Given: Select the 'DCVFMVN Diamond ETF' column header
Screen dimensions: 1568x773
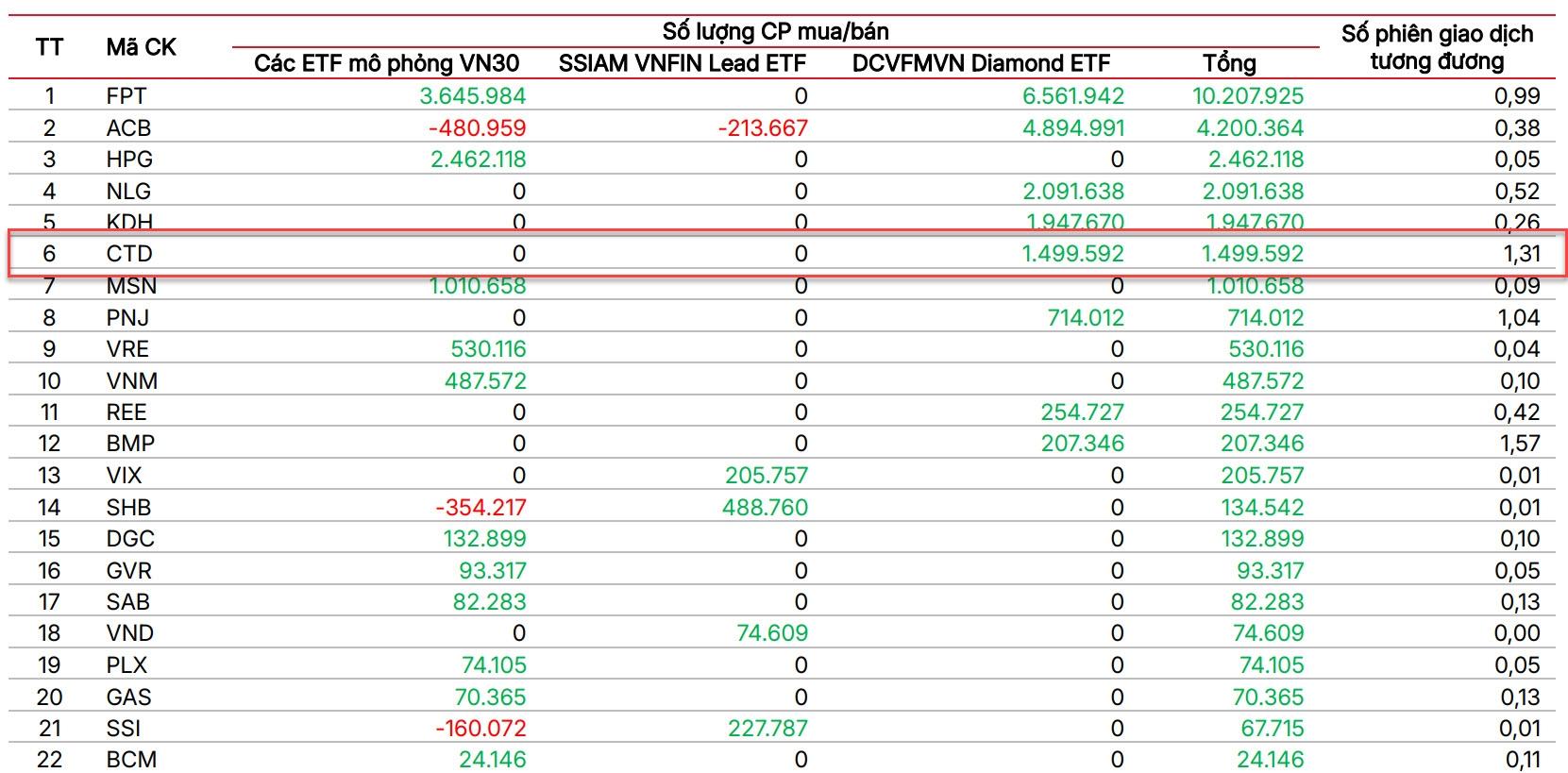Looking at the screenshot, I should (x=981, y=63).
